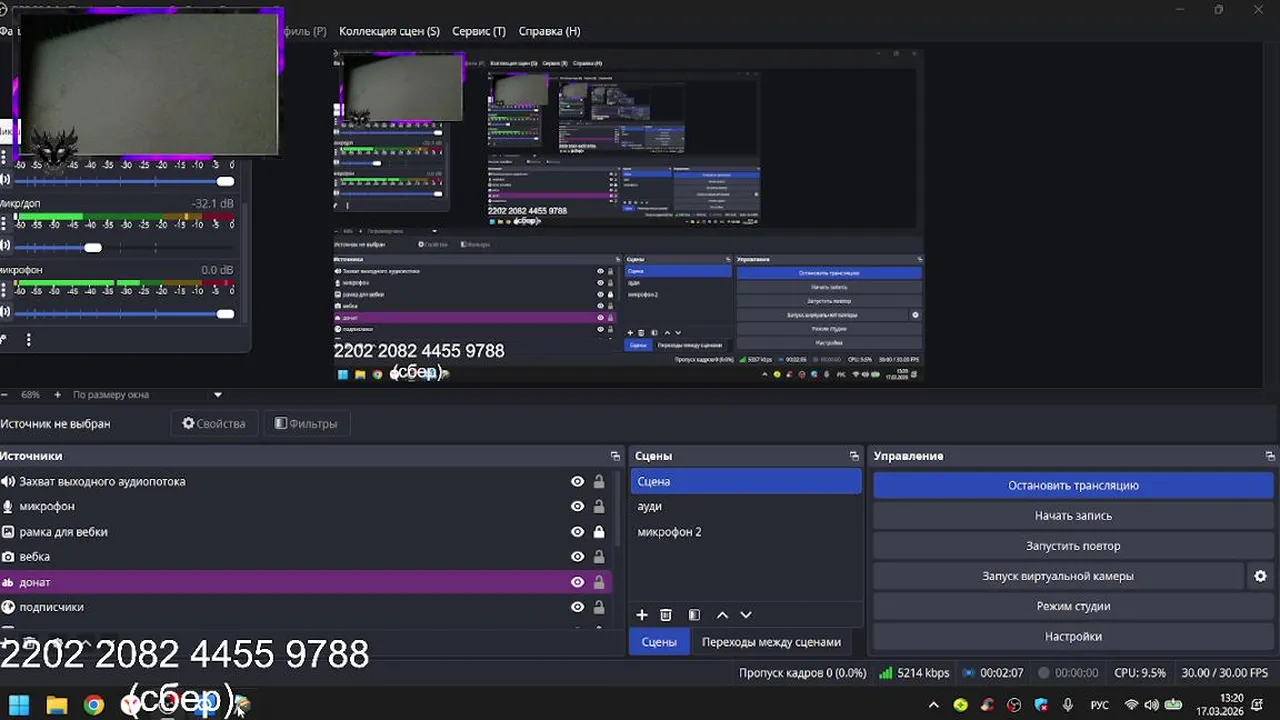Click the topmost mixer volume slider handle
This screenshot has width=1280, height=720.
click(x=225, y=181)
